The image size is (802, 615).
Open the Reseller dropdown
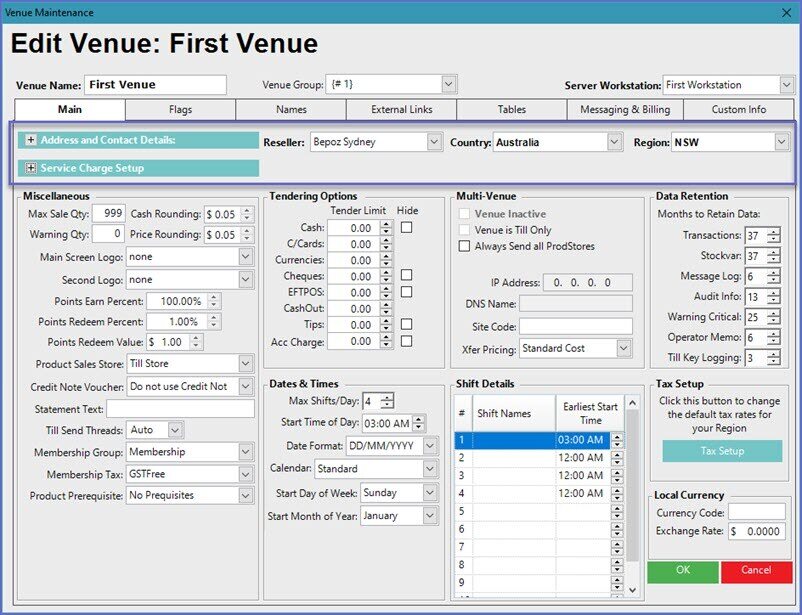[x=433, y=142]
